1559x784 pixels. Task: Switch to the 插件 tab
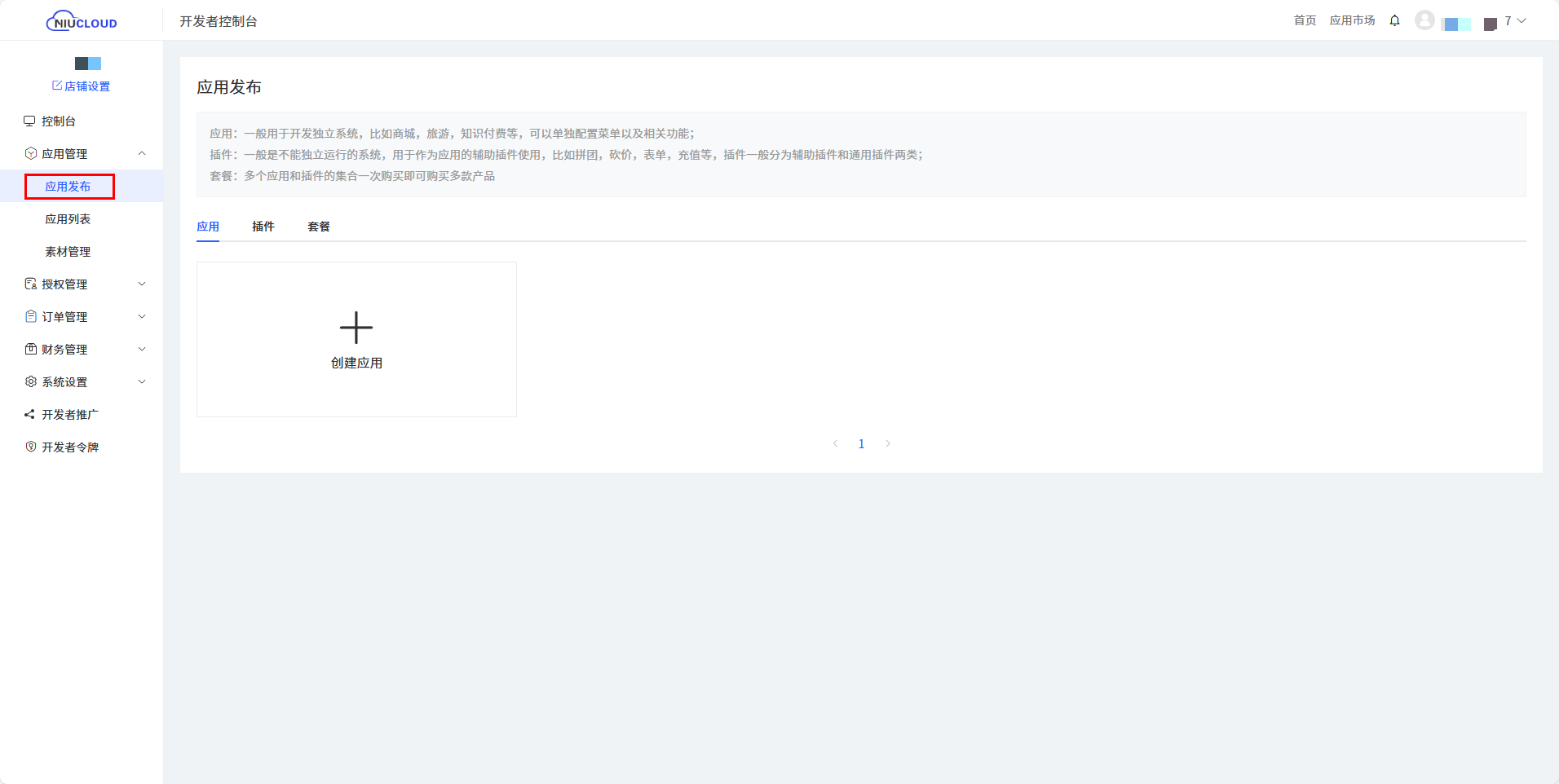coord(263,227)
